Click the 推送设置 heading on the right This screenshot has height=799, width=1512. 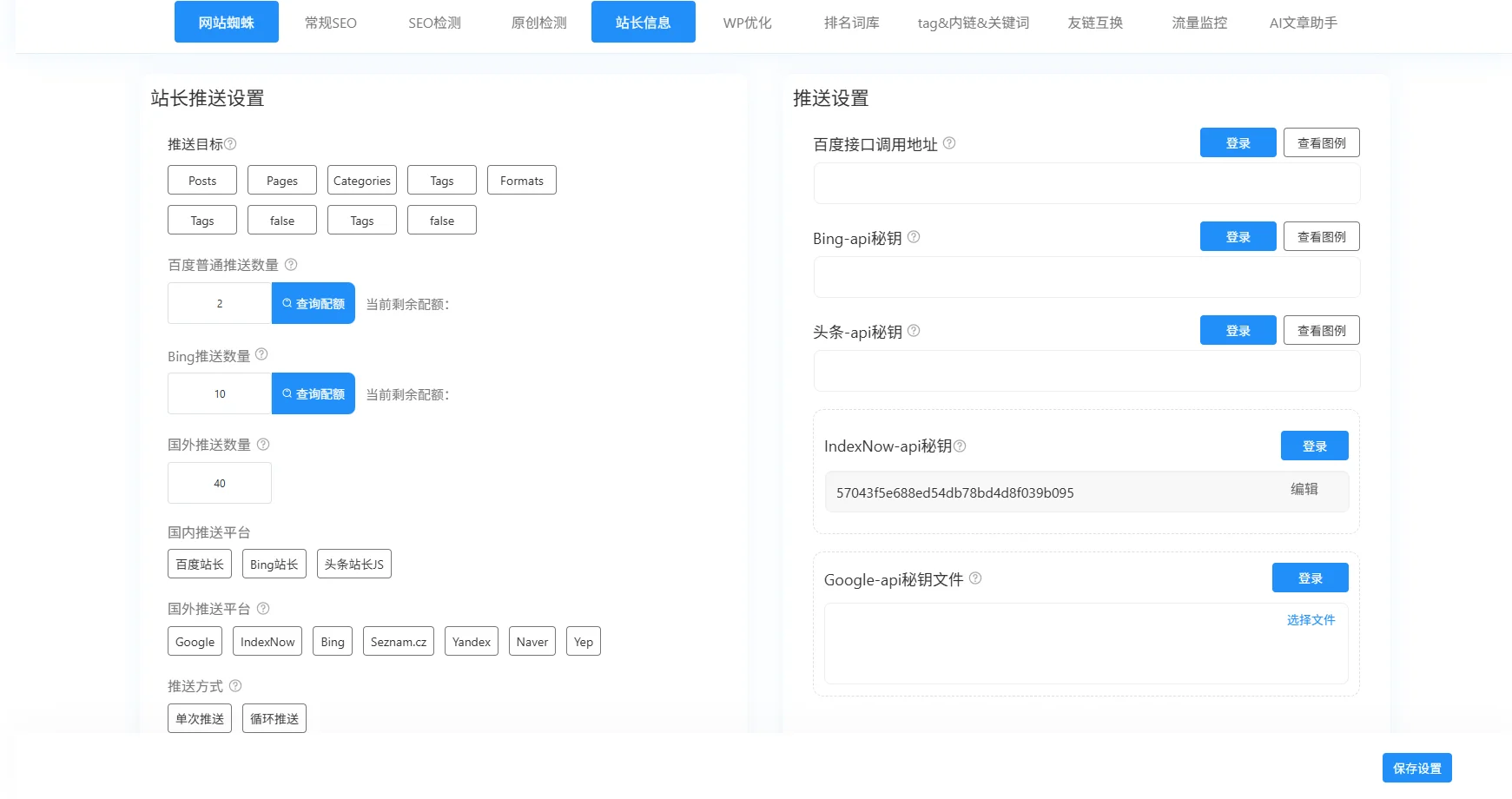831,98
